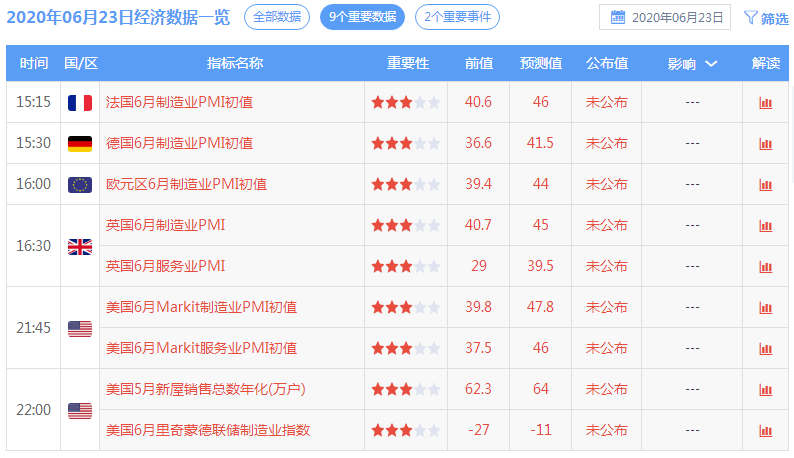
Task: Click the funnel 筛选 filter icon
Action: [750, 17]
